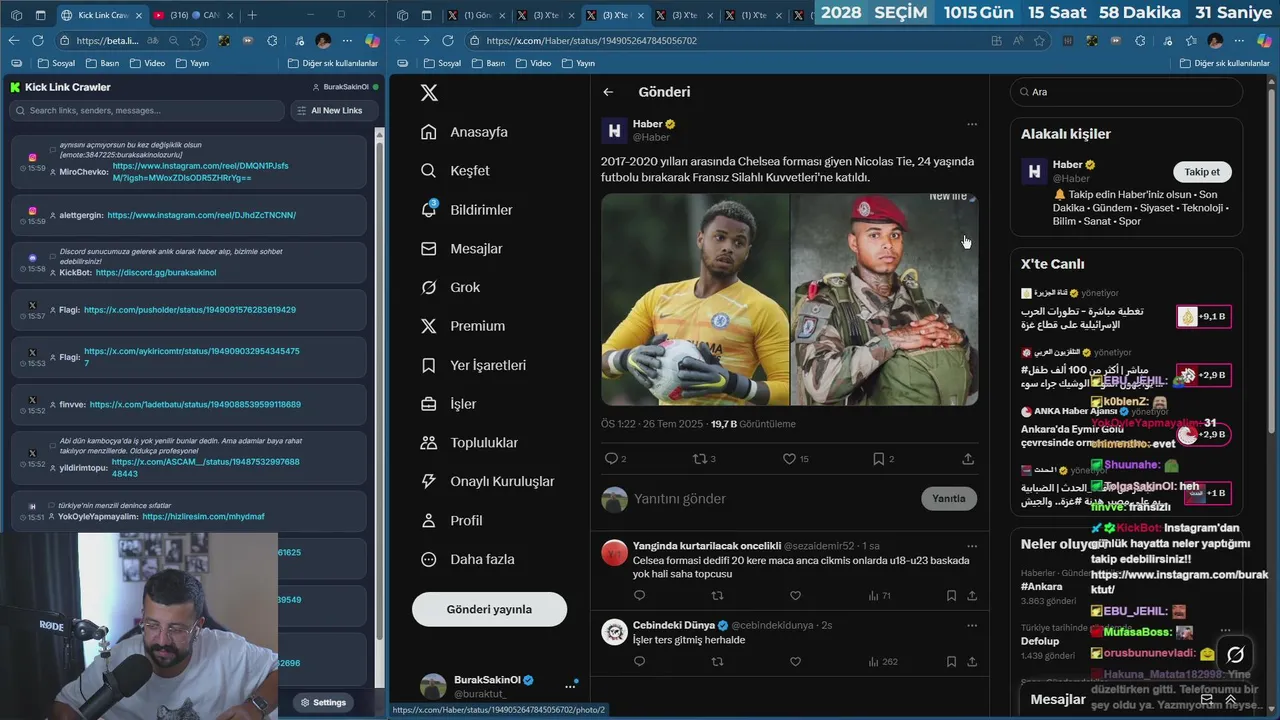1280x720 pixels.
Task: Open ANKA Haber Ajansı live broadcast
Action: click(1125, 427)
